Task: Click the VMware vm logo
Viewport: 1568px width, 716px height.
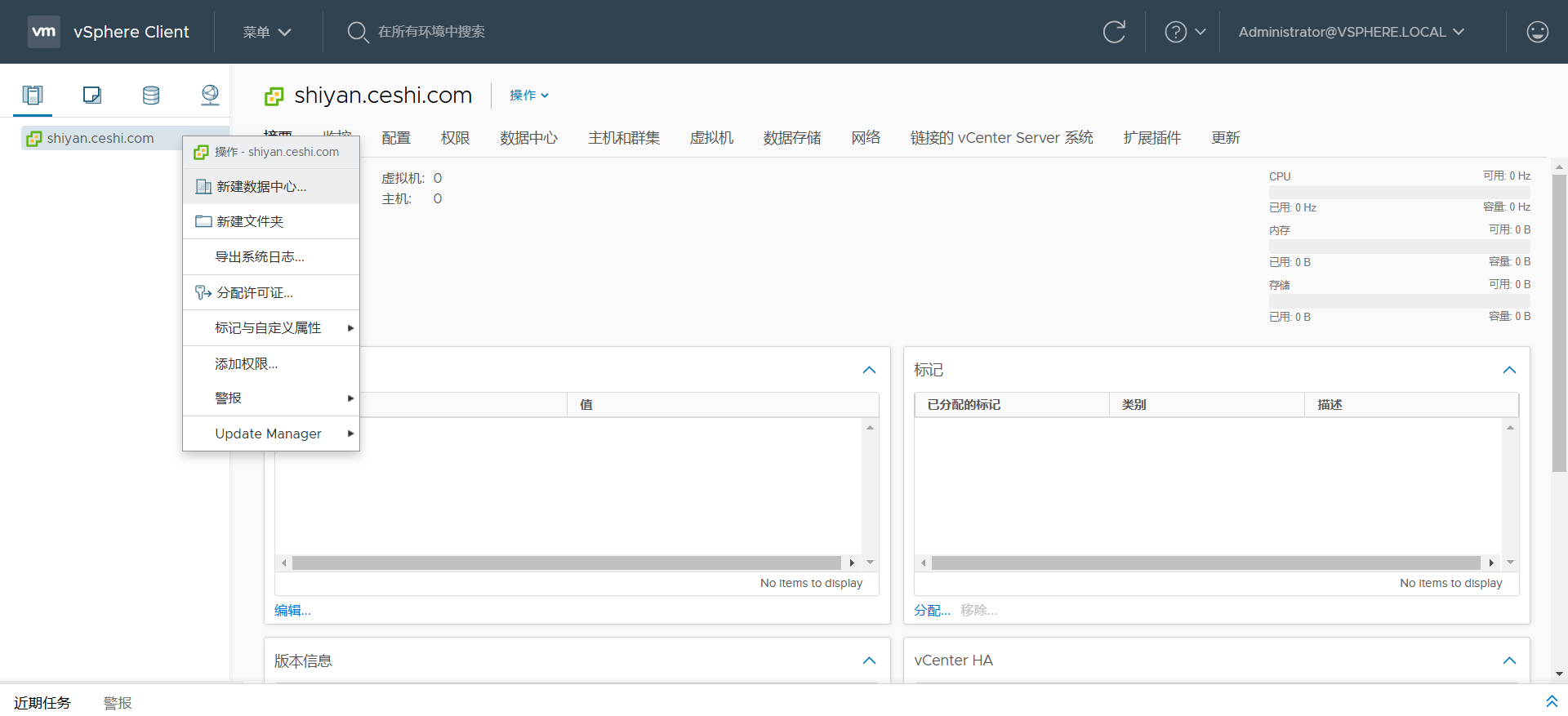Action: [x=44, y=32]
